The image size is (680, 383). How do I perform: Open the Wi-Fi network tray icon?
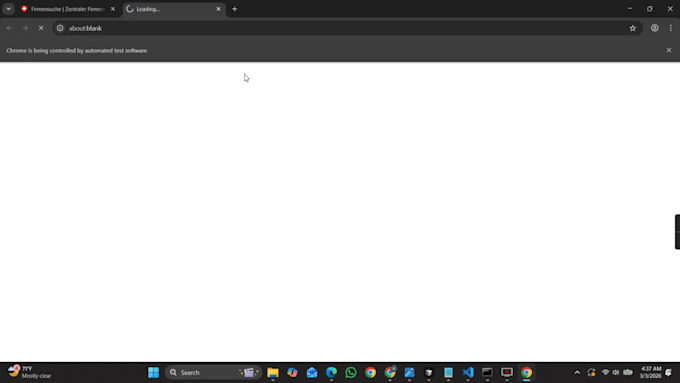pos(605,373)
